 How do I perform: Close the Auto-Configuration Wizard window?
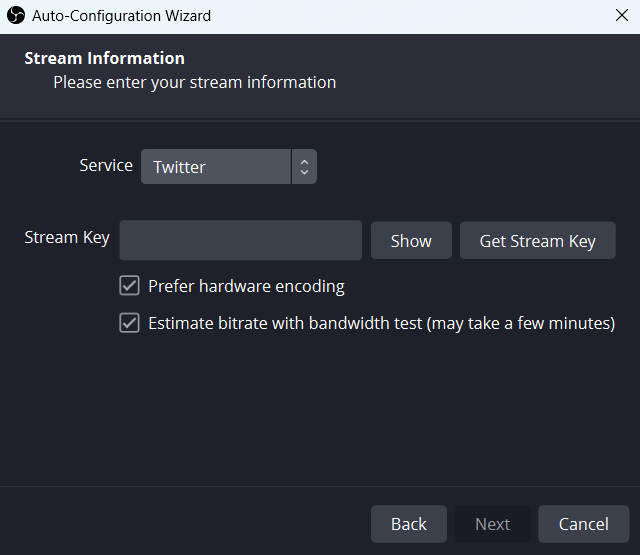click(622, 16)
